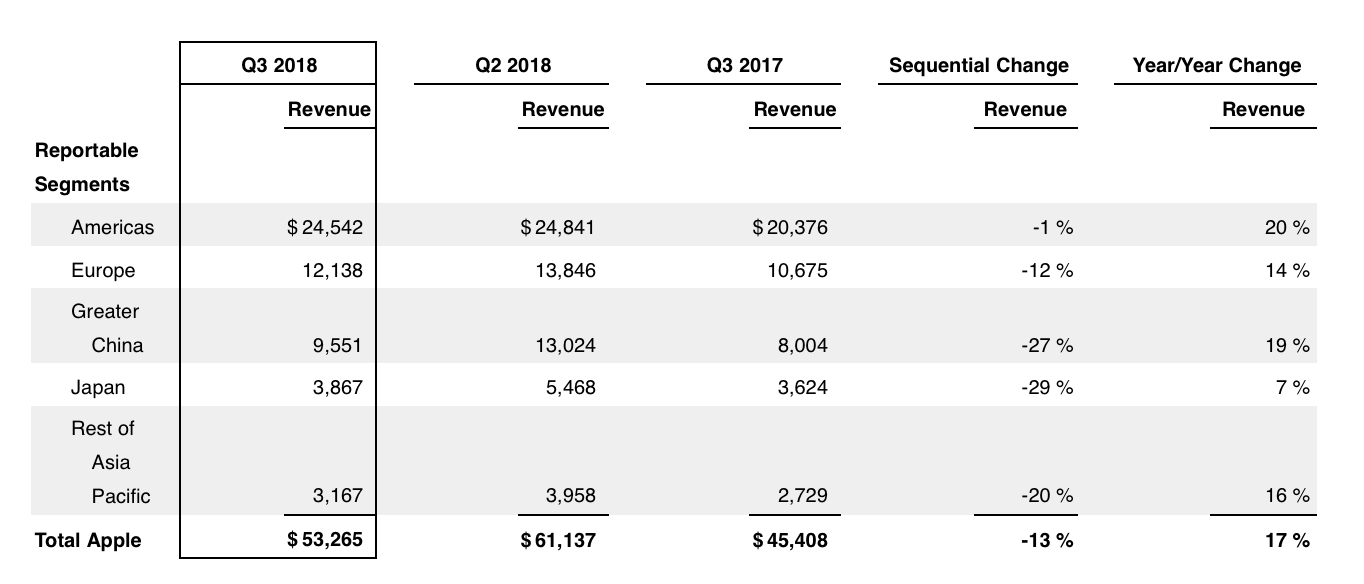Select the 'Rest of Asia Pacific' row label

pyautogui.click(x=111, y=462)
